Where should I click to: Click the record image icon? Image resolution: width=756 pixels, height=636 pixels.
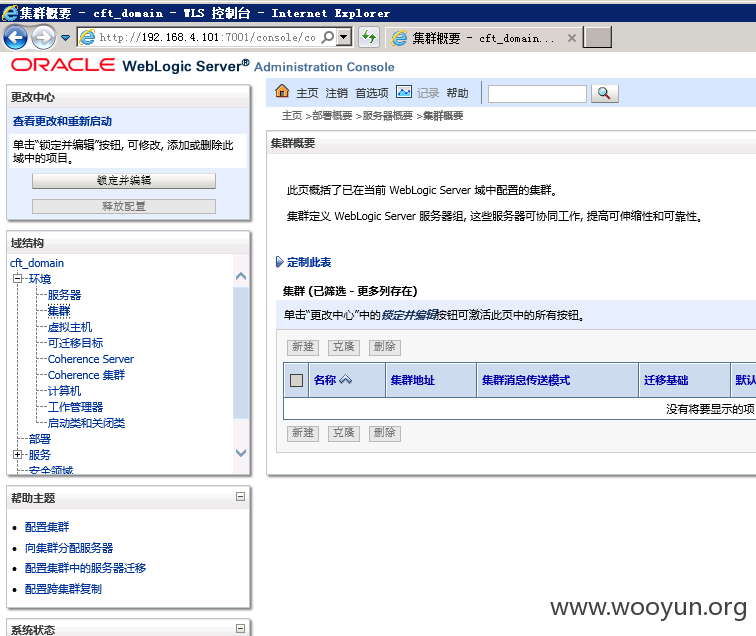point(404,91)
